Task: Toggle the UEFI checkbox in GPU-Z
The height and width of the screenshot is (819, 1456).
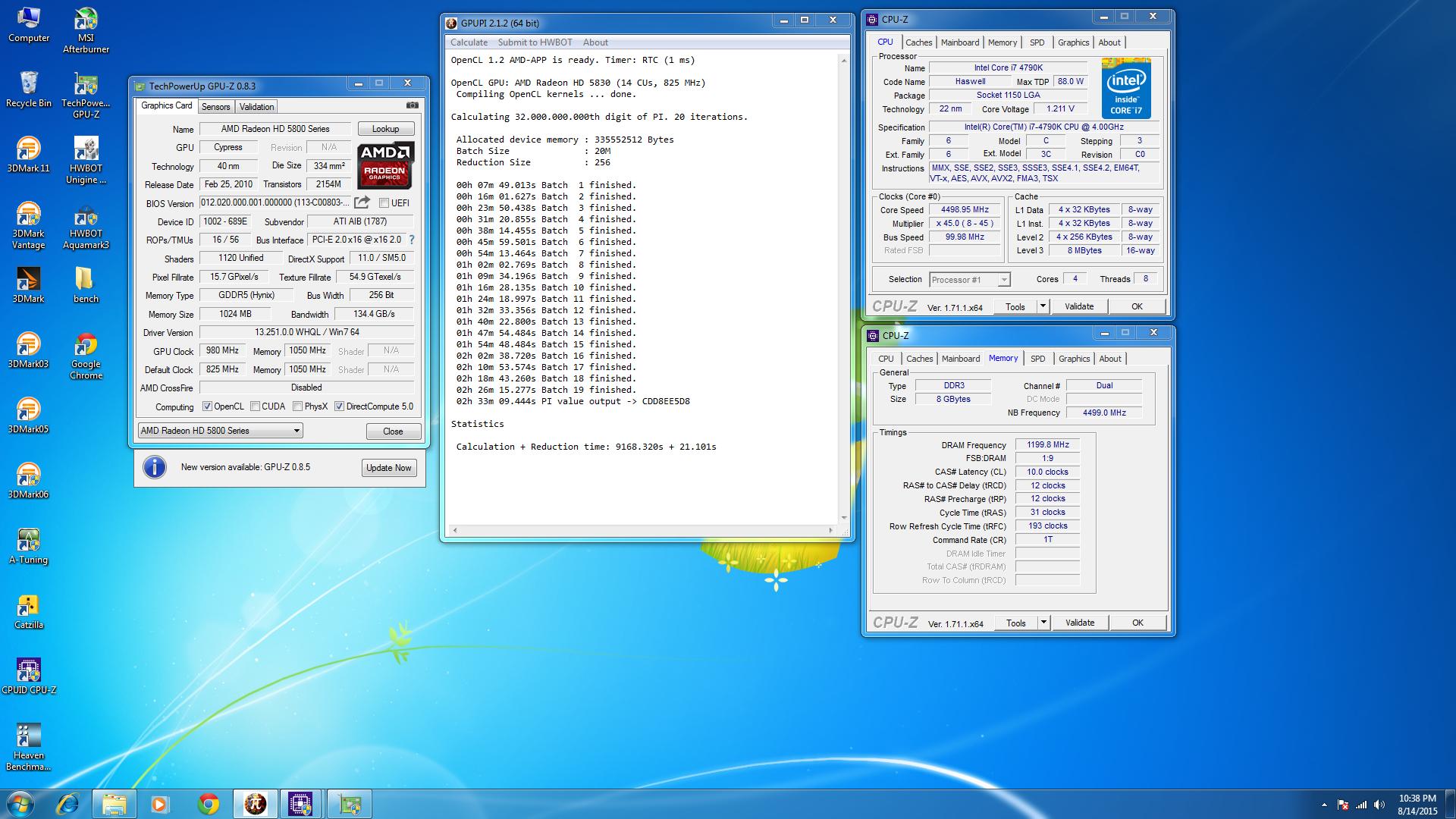Action: (384, 203)
